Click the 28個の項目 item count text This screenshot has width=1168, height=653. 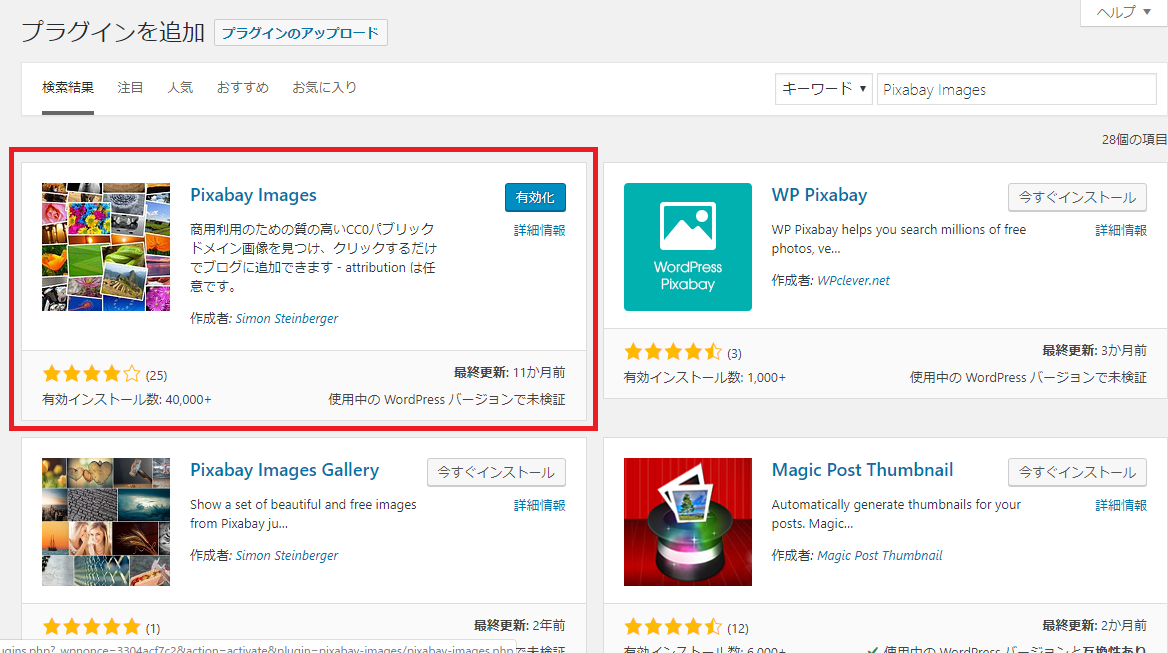[1134, 140]
